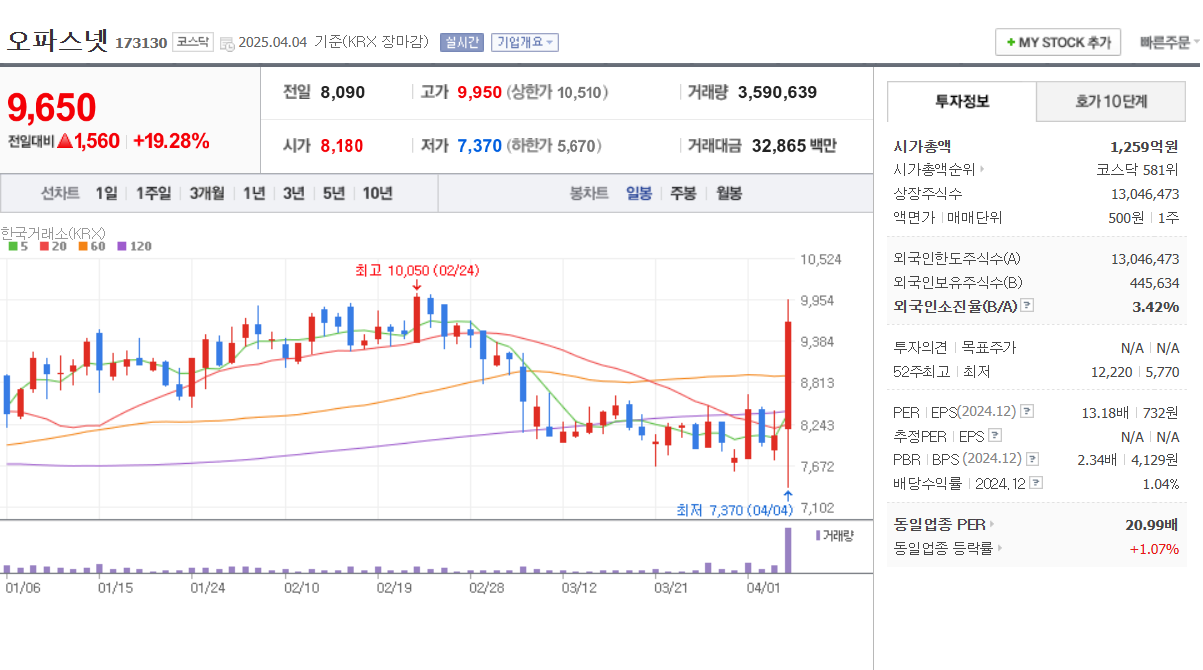Show the 주봉 weekly candle chart
Viewport: 1203px width, 670px height.
pos(683,193)
